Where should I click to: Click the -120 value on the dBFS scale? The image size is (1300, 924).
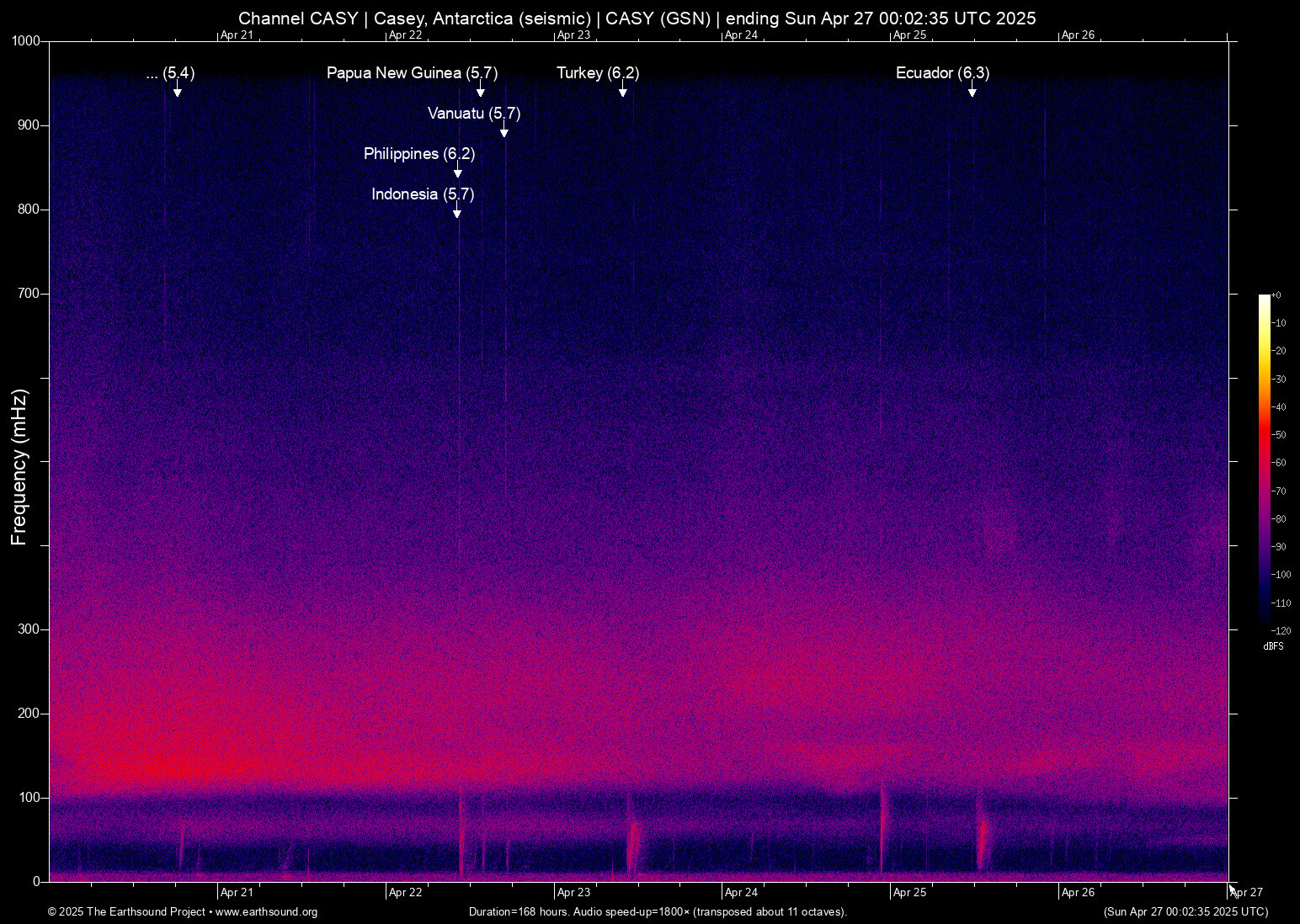tap(1280, 630)
